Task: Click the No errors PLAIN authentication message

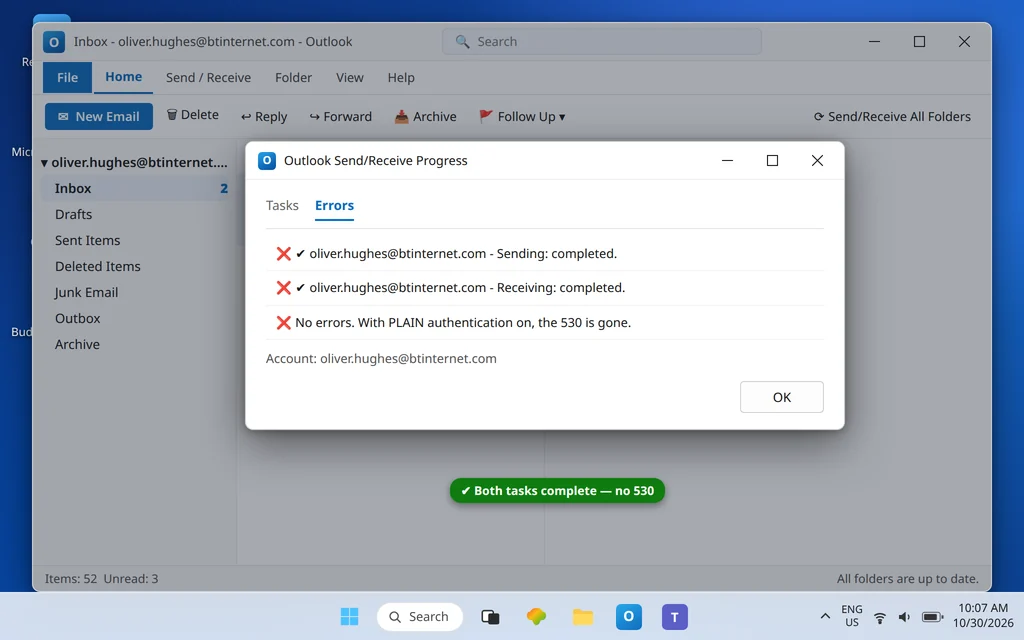Action: [463, 323]
